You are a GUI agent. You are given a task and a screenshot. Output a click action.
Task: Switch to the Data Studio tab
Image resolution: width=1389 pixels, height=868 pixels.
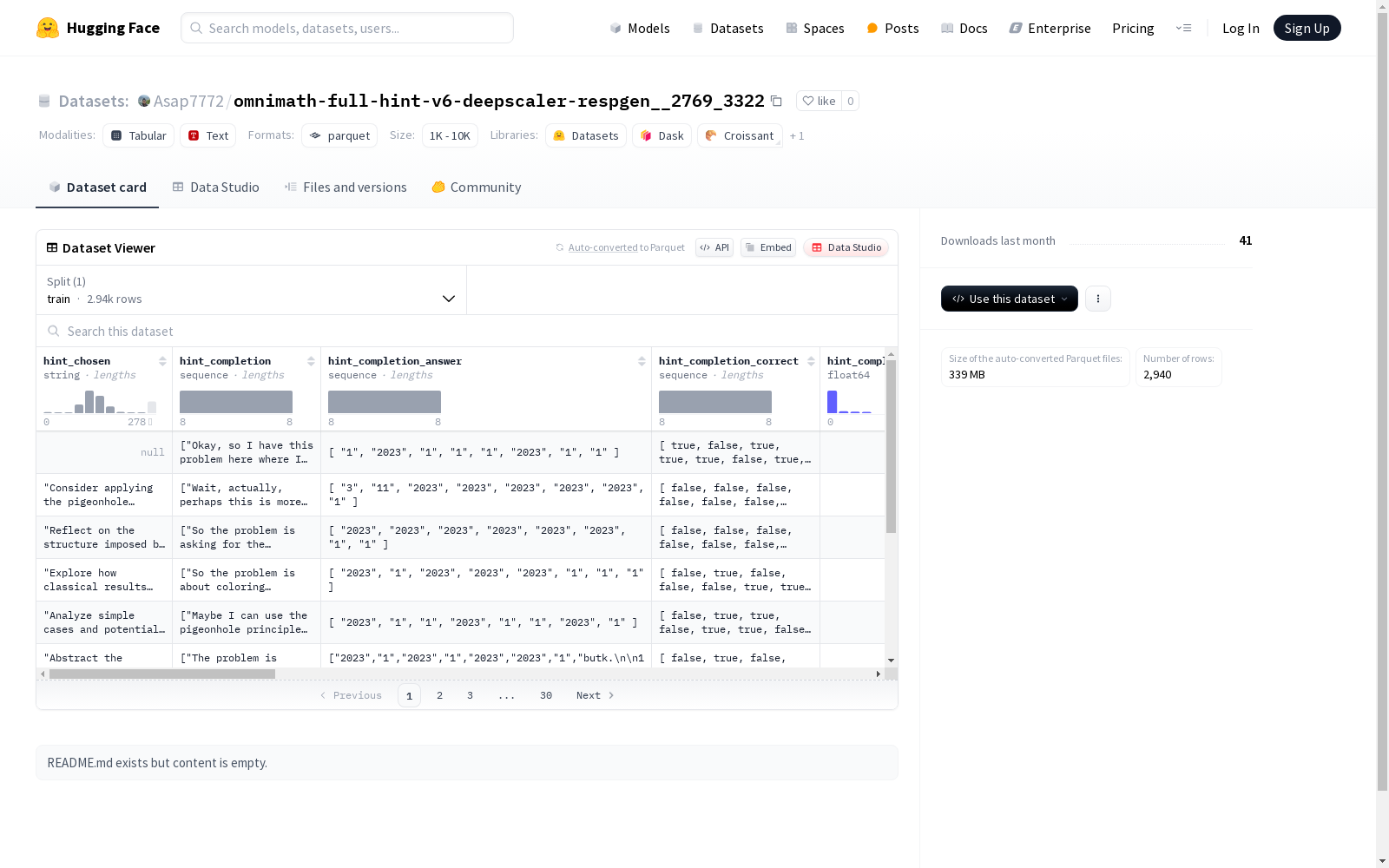click(x=215, y=187)
